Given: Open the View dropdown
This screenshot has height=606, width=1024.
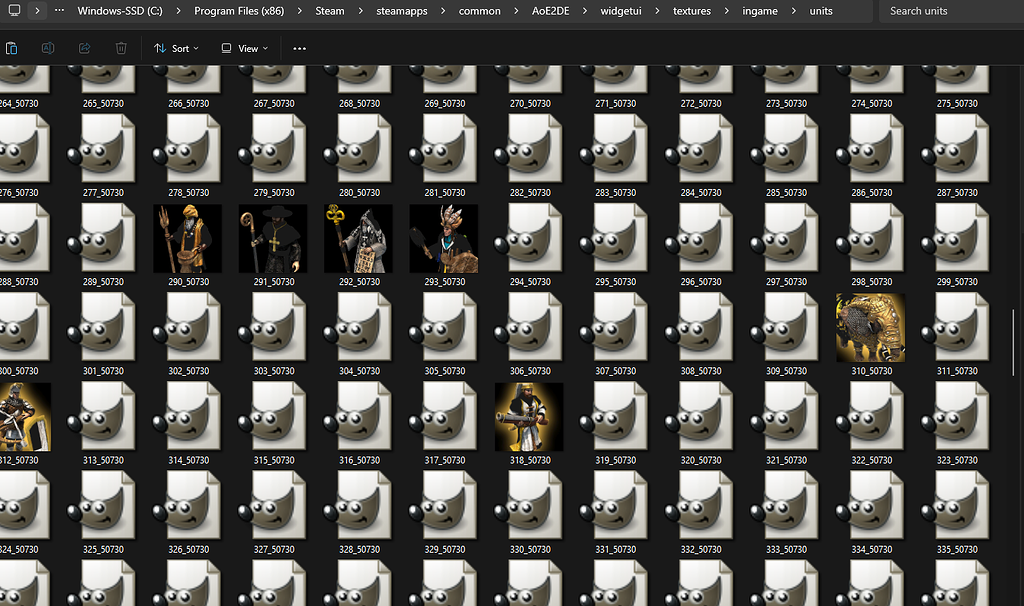Looking at the screenshot, I should point(244,48).
